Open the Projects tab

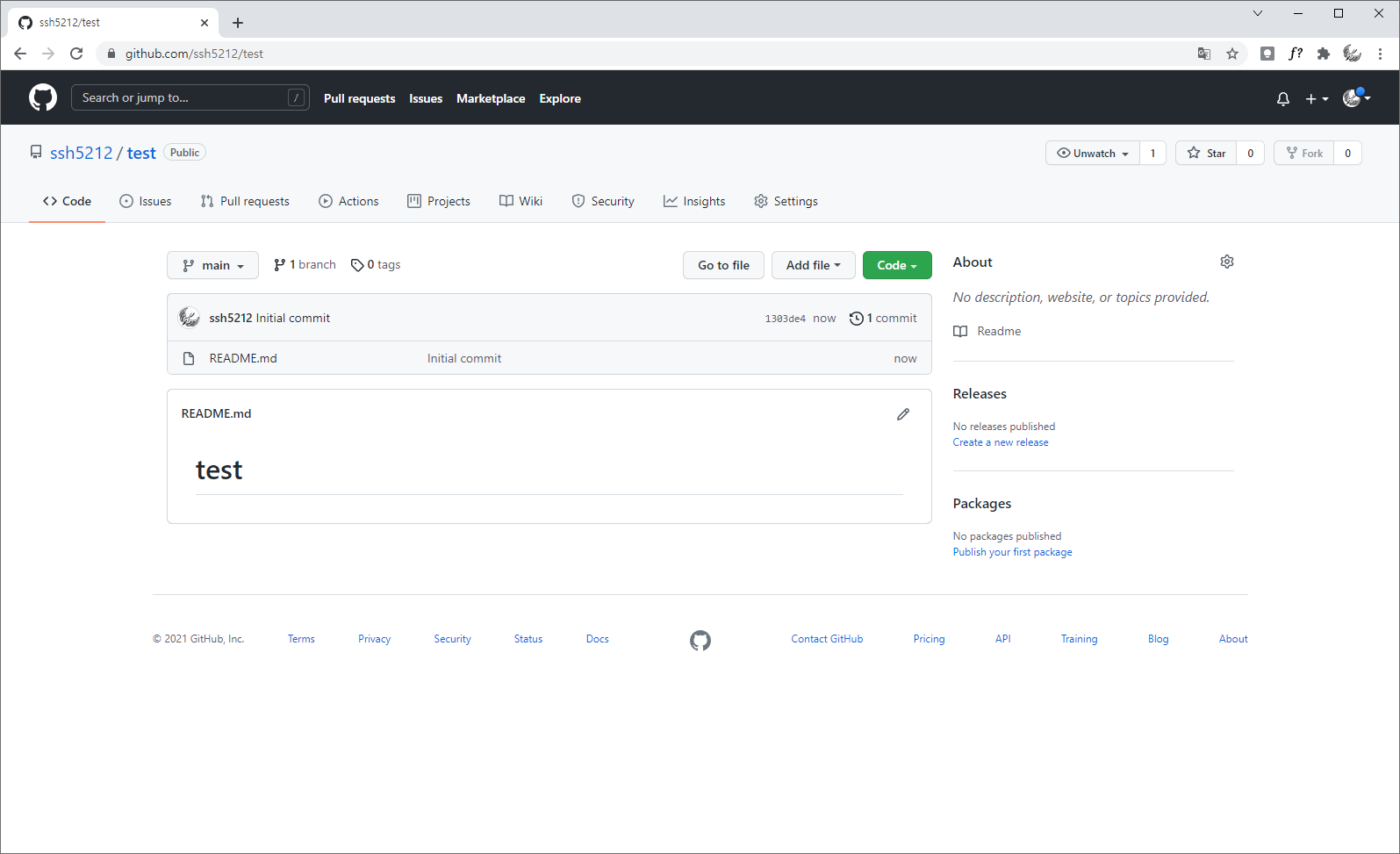pos(439,201)
